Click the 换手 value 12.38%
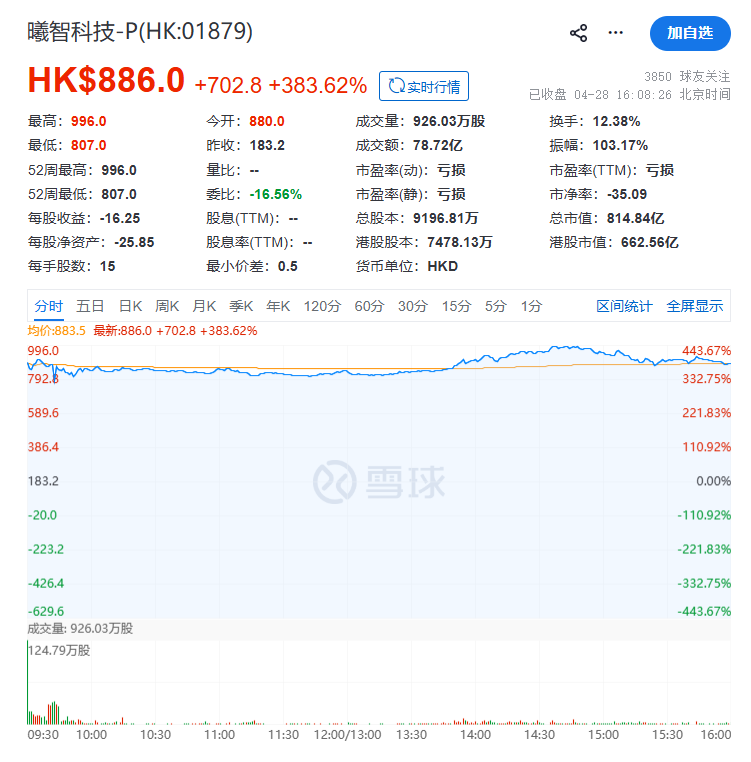 pyautogui.click(x=616, y=121)
